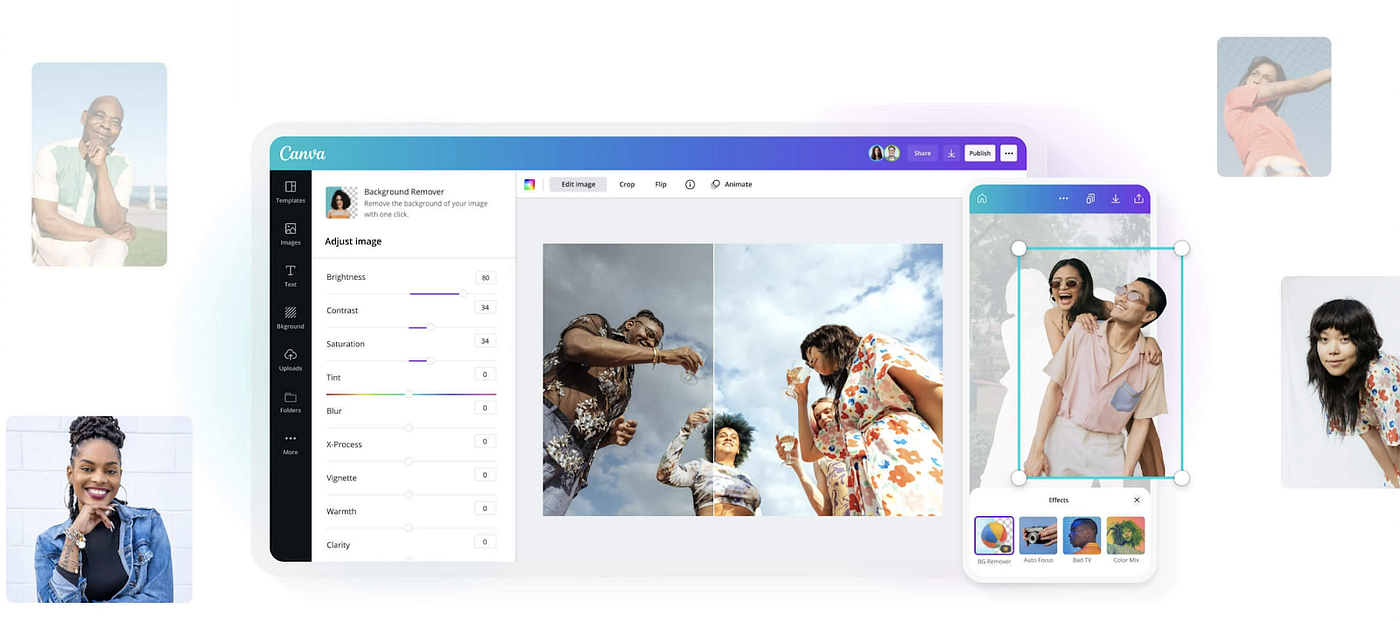Screen dimensions: 1400x621
Task: Click the download icon in the desktop header
Action: point(951,153)
